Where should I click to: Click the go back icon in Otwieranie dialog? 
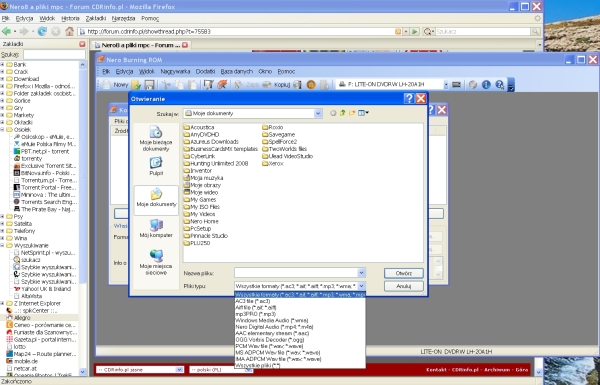(333, 113)
